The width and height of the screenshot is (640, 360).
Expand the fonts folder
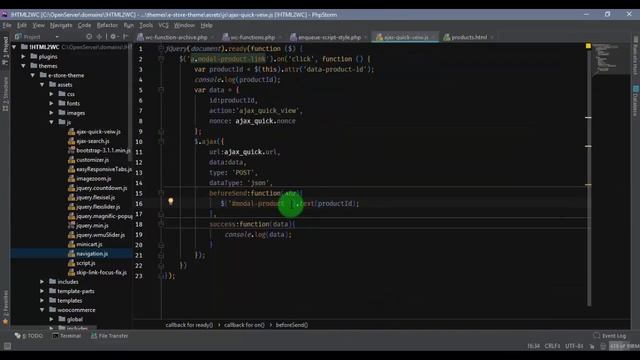coord(51,104)
